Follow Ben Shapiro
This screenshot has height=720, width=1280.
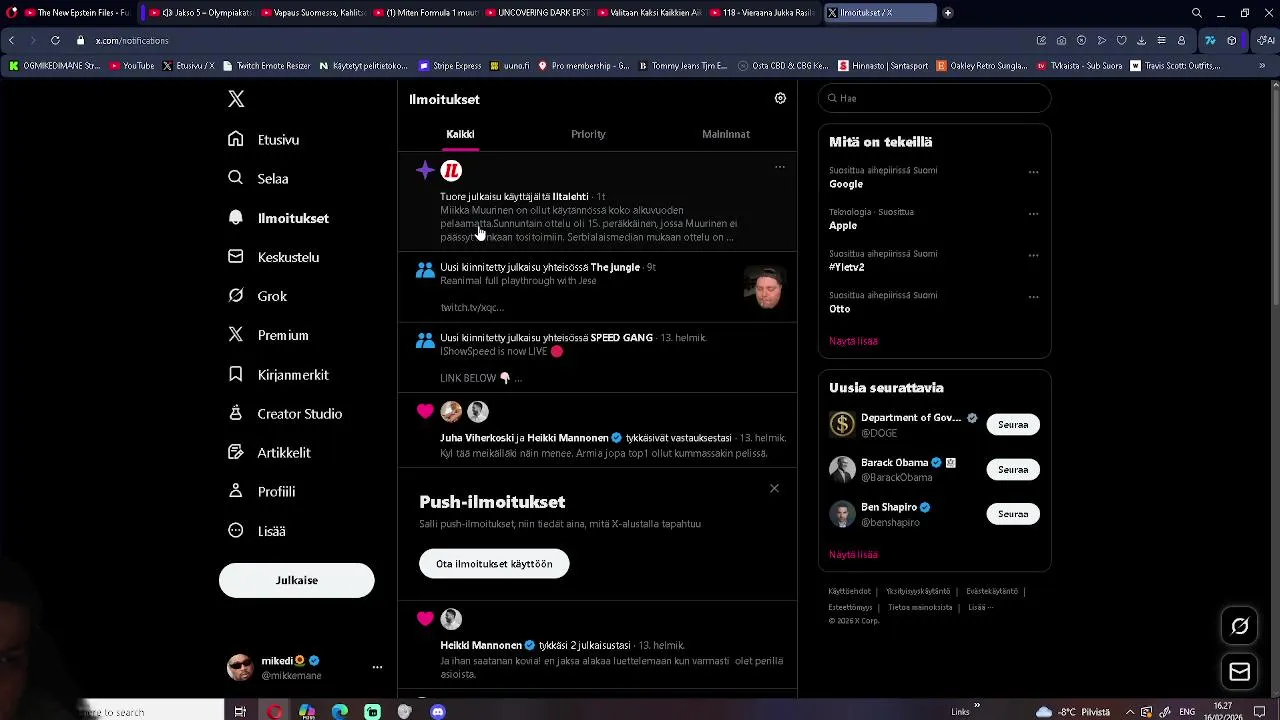coord(1013,514)
